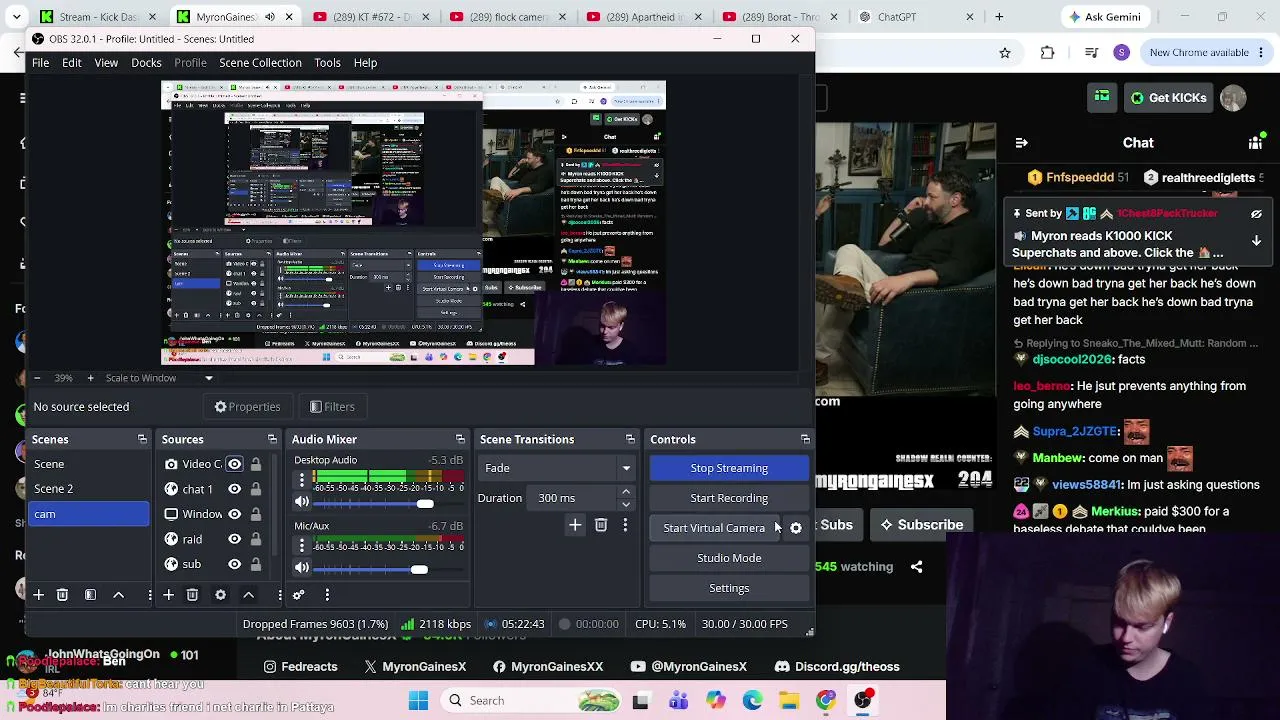The image size is (1280, 720).
Task: Zoom in preview with plus icon
Action: pos(90,378)
